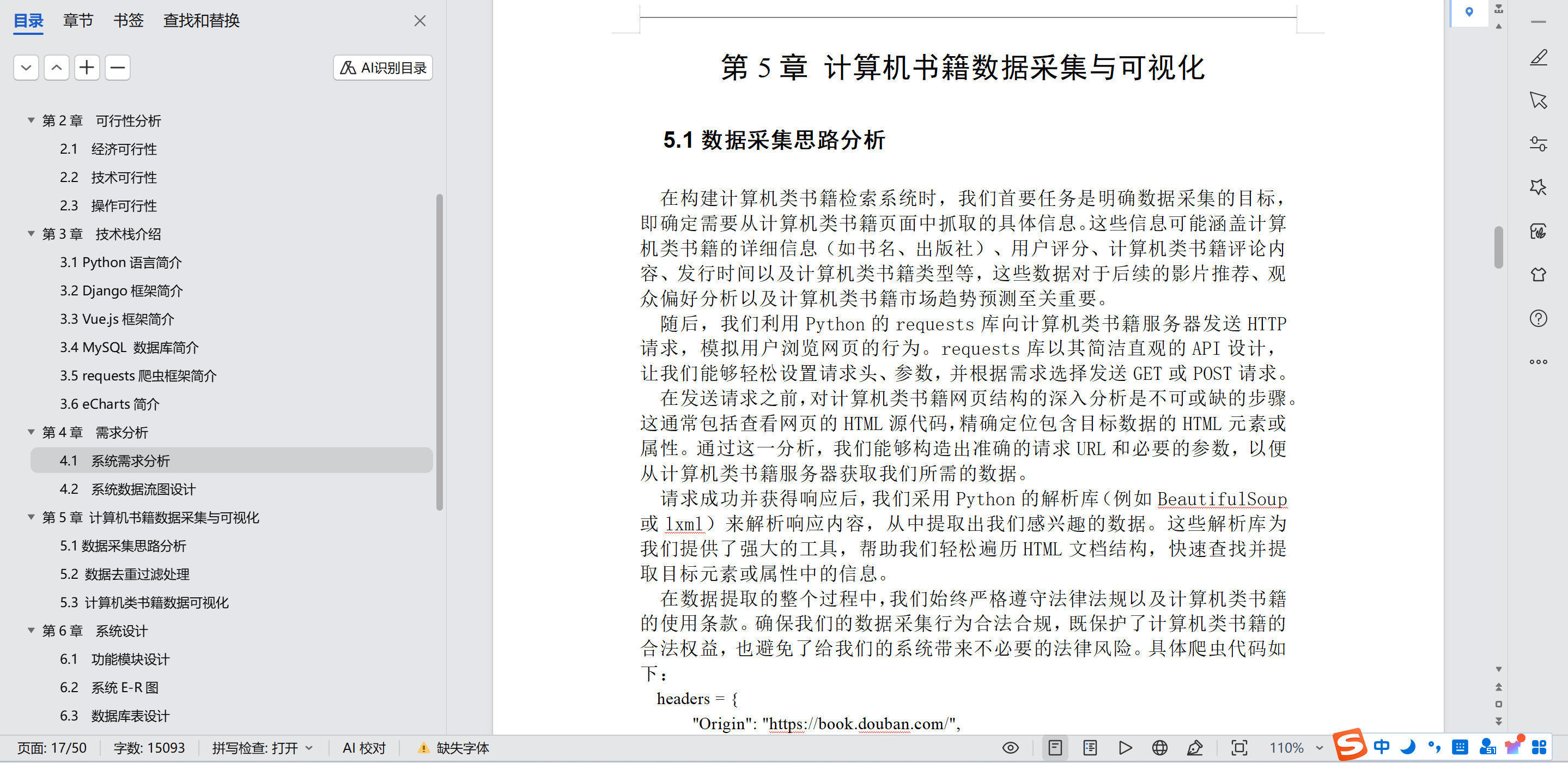Collapse the 第 2 章 可行性分析 tree arrow
The width and height of the screenshot is (1568, 763).
[31, 120]
